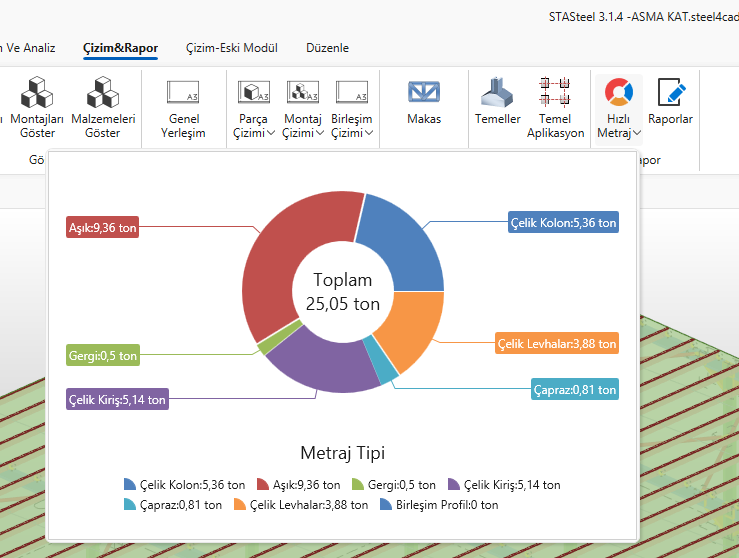Open Raporlar reports tool
The image size is (739, 558).
pos(670,94)
